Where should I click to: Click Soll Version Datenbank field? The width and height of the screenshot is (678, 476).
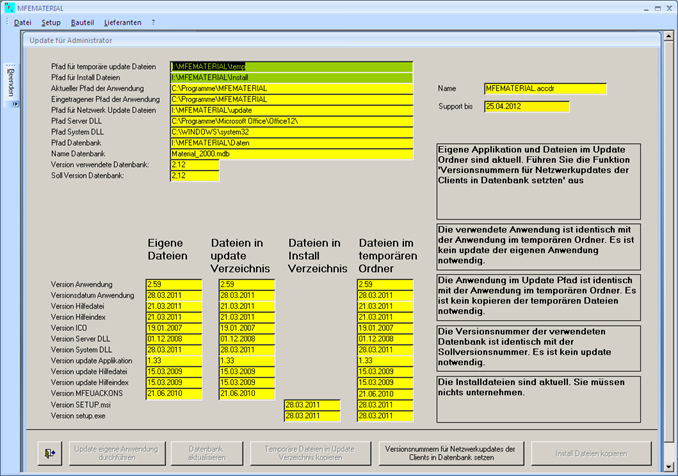pos(195,176)
